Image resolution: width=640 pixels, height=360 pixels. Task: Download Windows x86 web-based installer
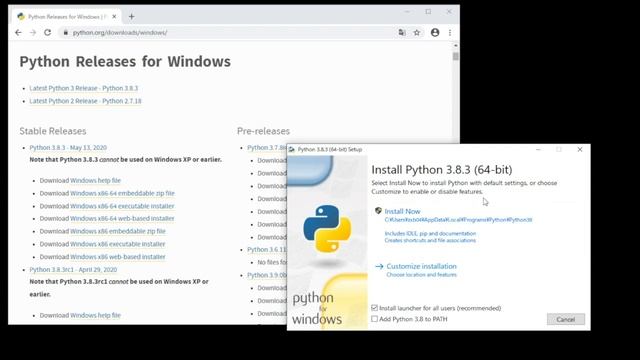pyautogui.click(x=118, y=257)
